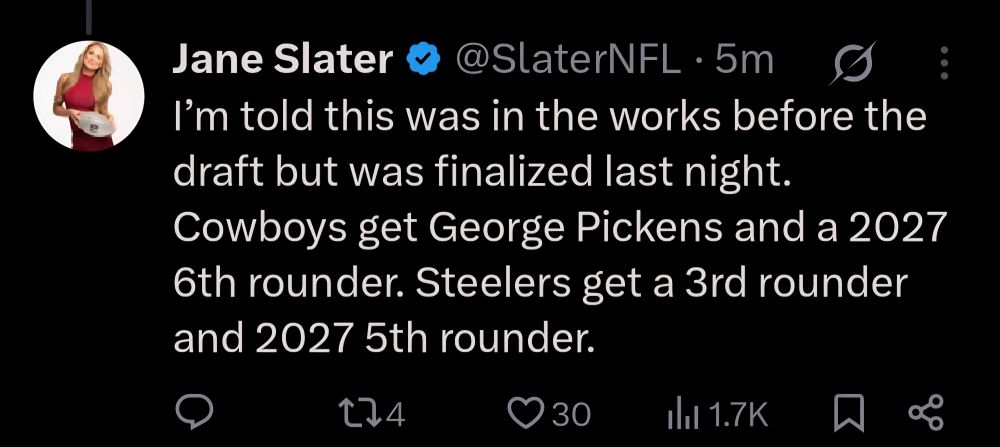Share the tweet using the share icon

[925, 413]
